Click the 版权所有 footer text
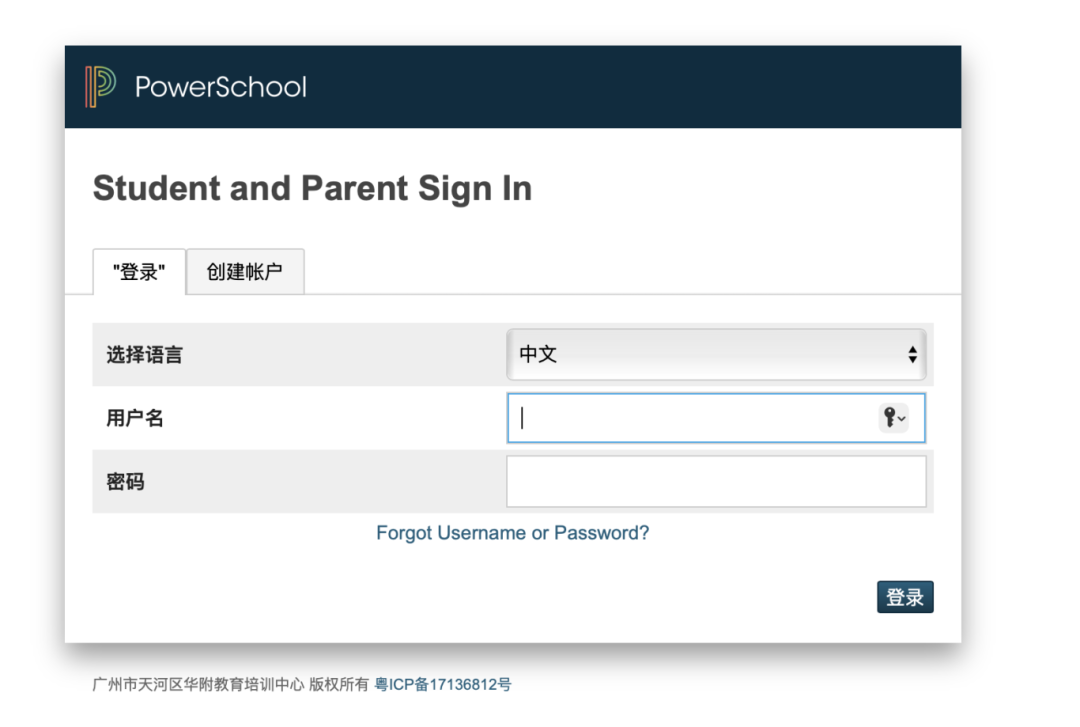Image resolution: width=1080 pixels, height=727 pixels. pos(339,685)
